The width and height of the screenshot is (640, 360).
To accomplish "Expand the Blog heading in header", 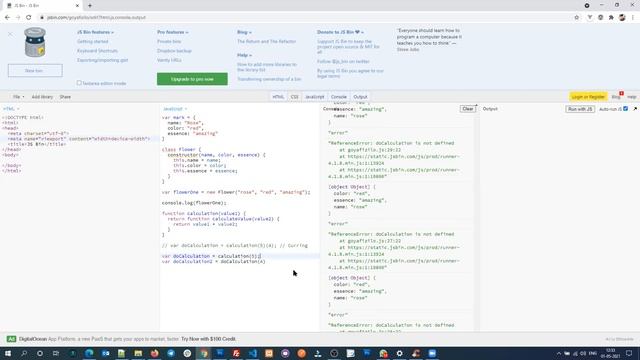I will click(x=244, y=32).
